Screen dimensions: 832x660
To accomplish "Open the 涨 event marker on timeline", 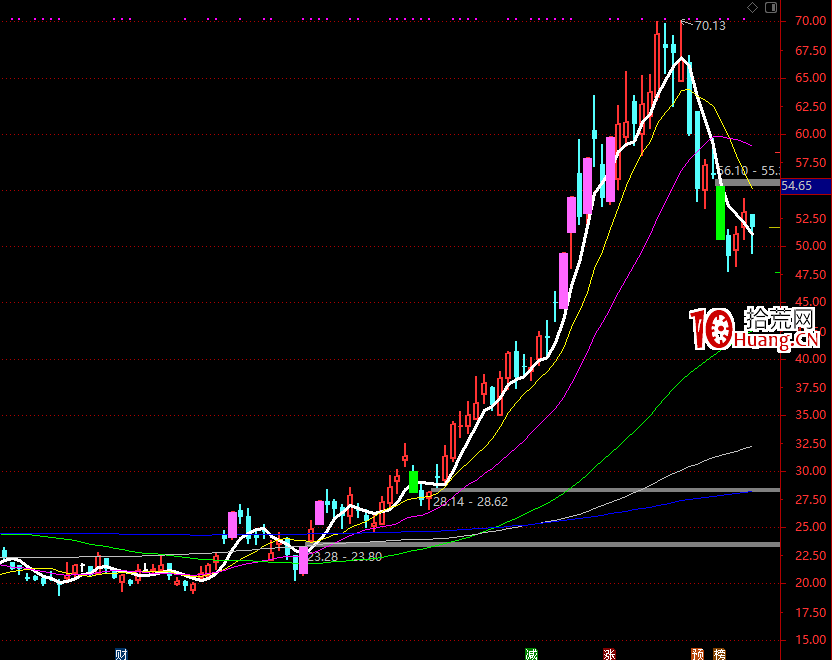I will (609, 654).
